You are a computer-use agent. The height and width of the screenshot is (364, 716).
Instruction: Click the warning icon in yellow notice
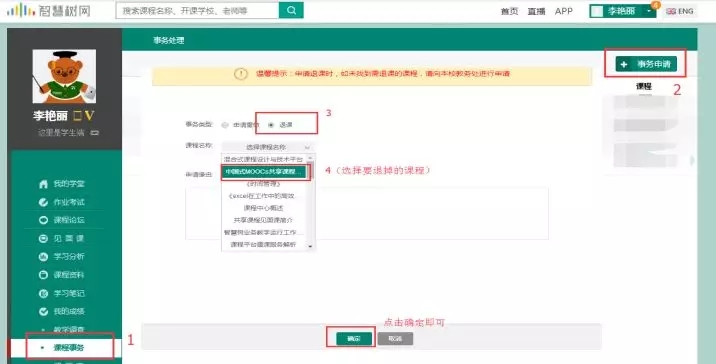241,74
